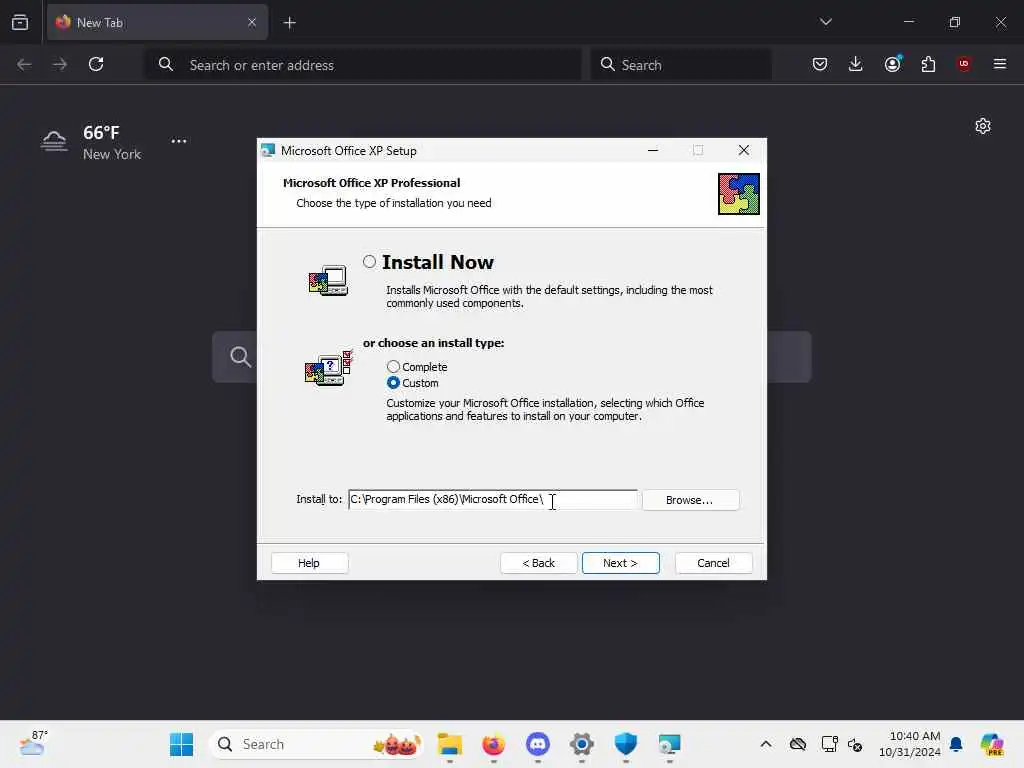Click the Install to path field
Image resolution: width=1024 pixels, height=768 pixels.
click(493, 500)
